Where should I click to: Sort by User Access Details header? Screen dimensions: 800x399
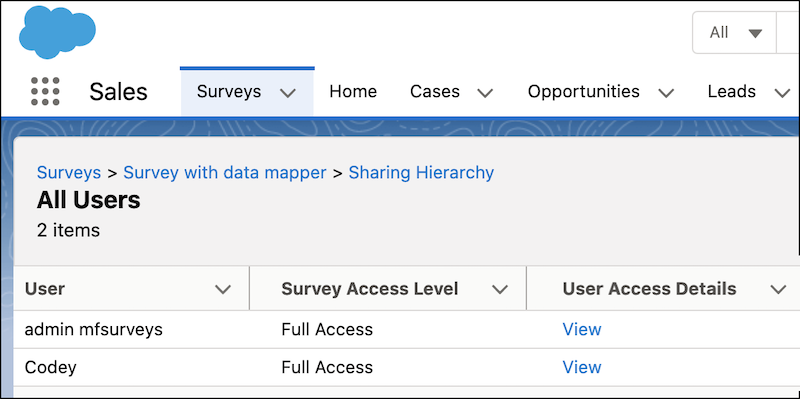point(649,289)
